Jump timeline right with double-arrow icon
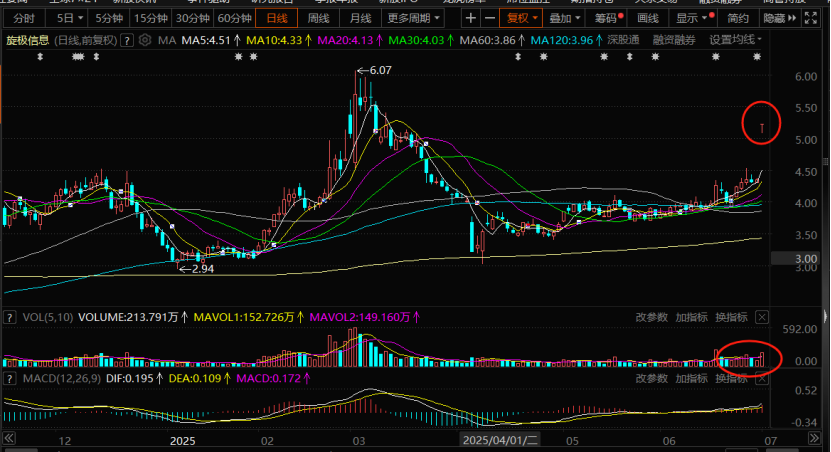Image resolution: width=831 pixels, height=452 pixels. (x=815, y=438)
